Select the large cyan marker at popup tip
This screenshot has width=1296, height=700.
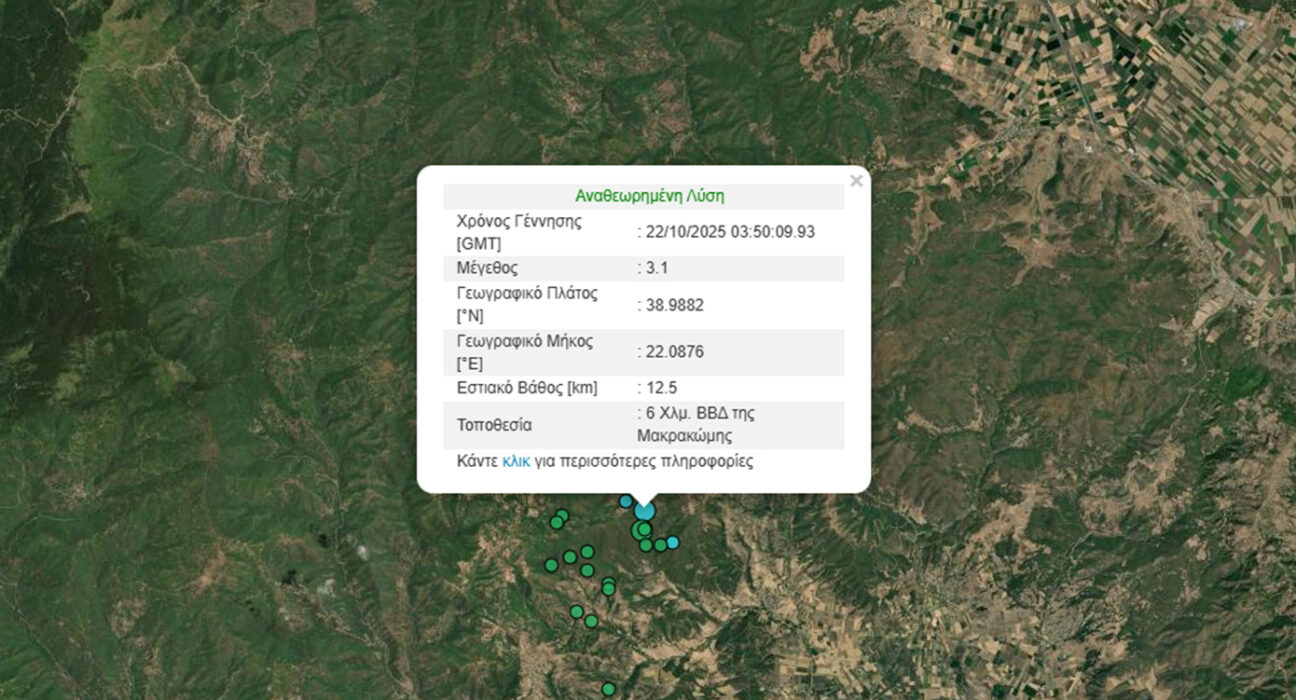(644, 510)
